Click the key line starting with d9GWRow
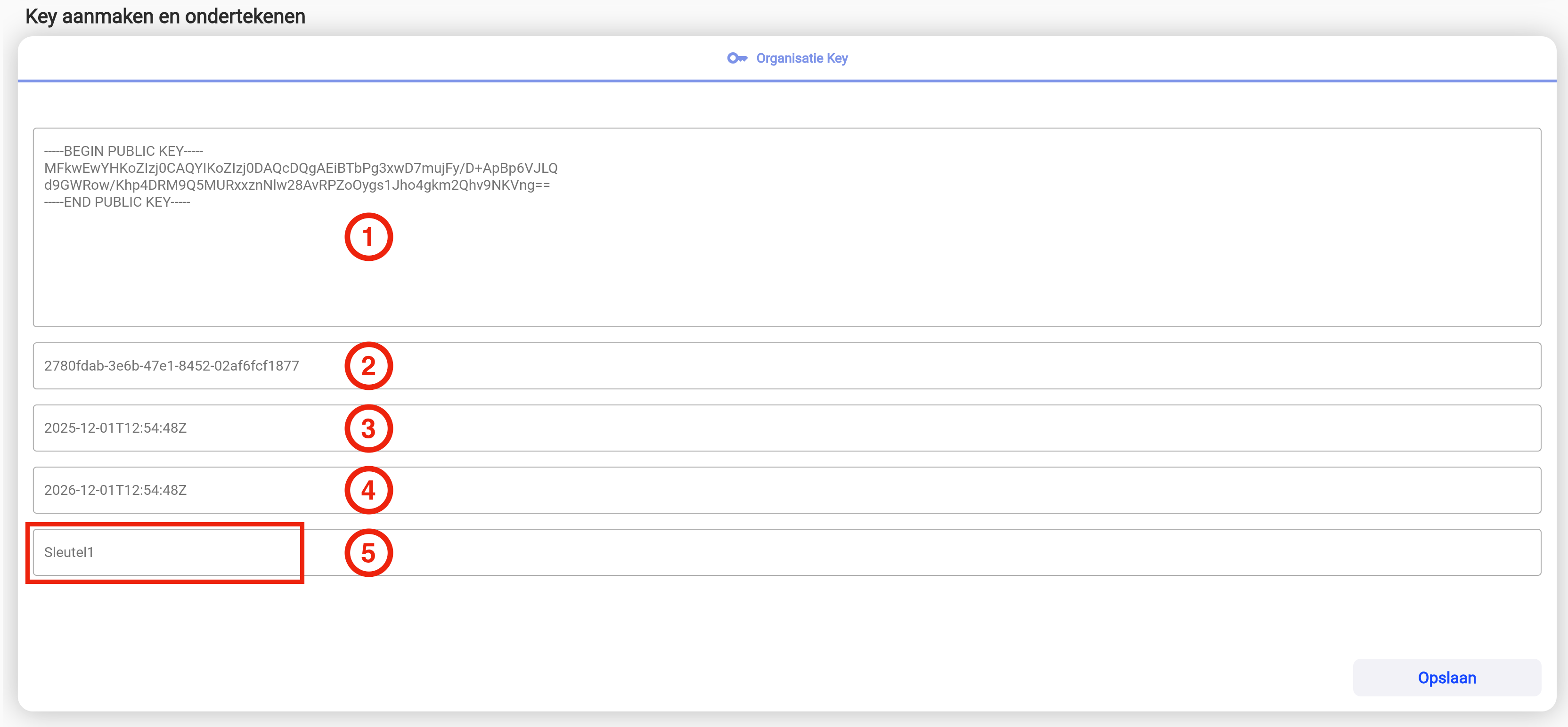Screen dimensions: 1568x727 tap(297, 185)
